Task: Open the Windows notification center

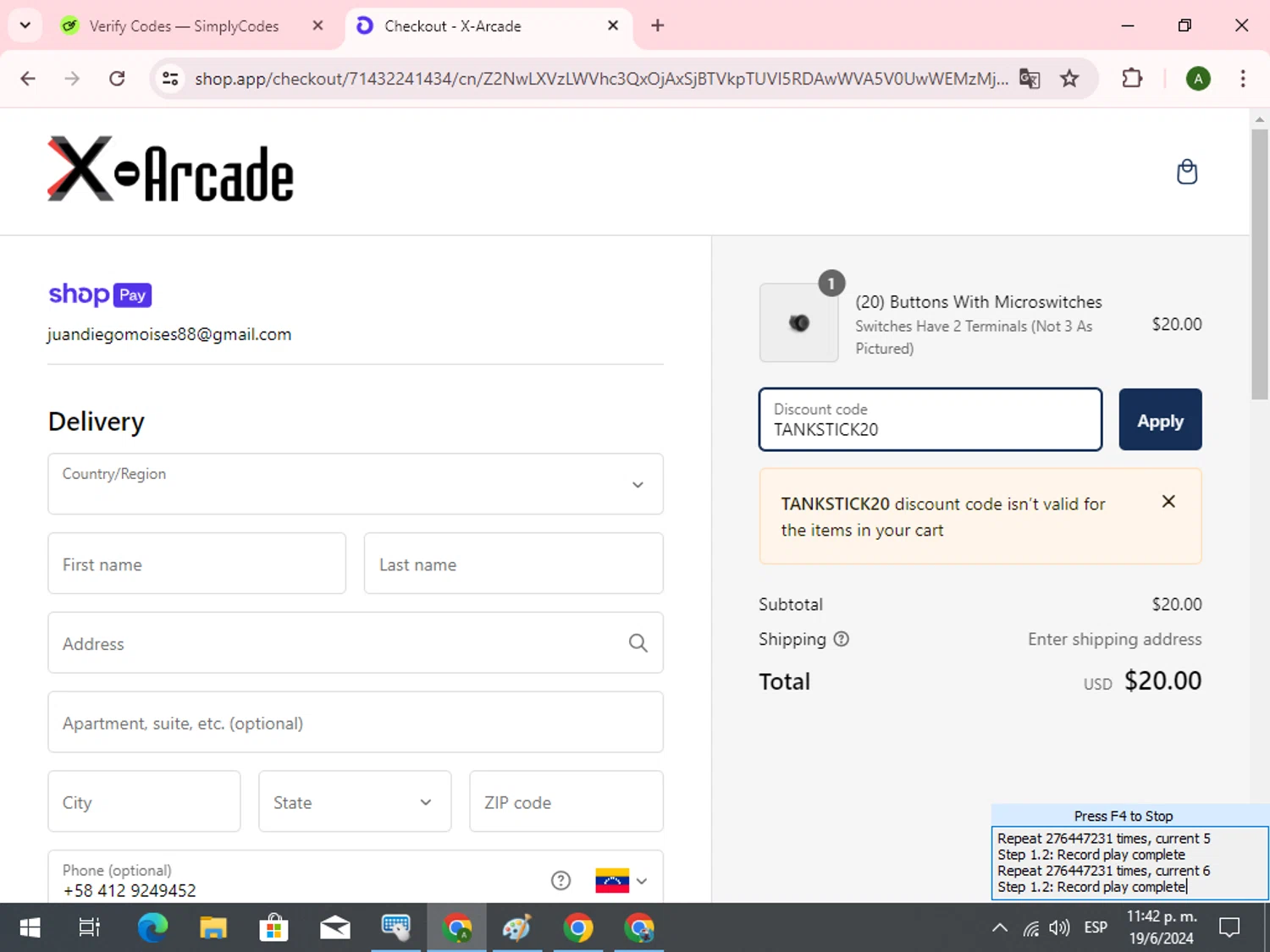Action: pos(1229,928)
